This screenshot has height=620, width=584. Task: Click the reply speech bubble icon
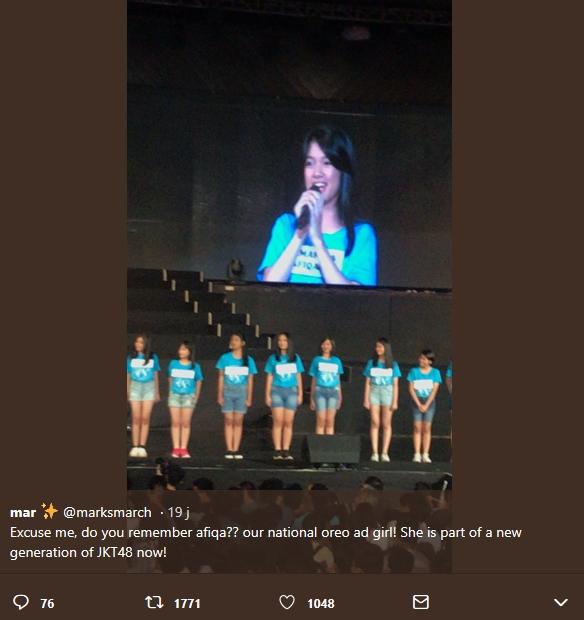pyautogui.click(x=21, y=602)
